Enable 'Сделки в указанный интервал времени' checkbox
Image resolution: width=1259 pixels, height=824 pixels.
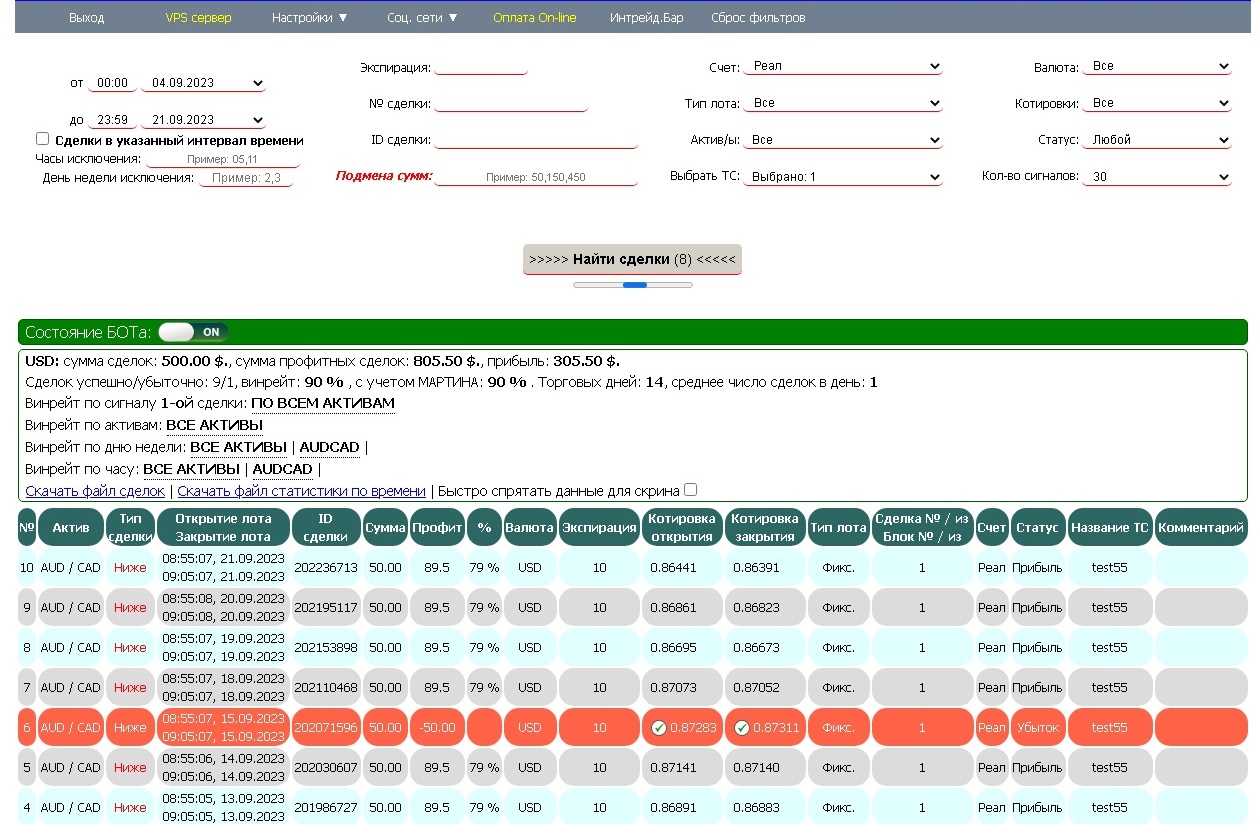click(42, 139)
